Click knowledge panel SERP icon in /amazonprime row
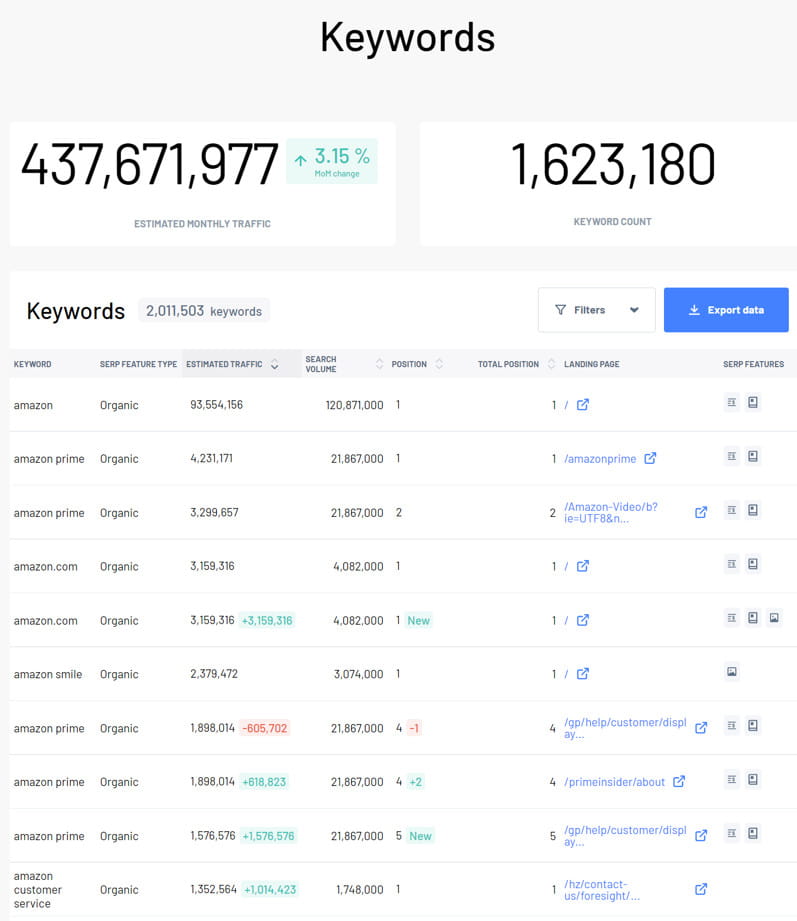The height and width of the screenshot is (921, 797). pyautogui.click(x=753, y=456)
